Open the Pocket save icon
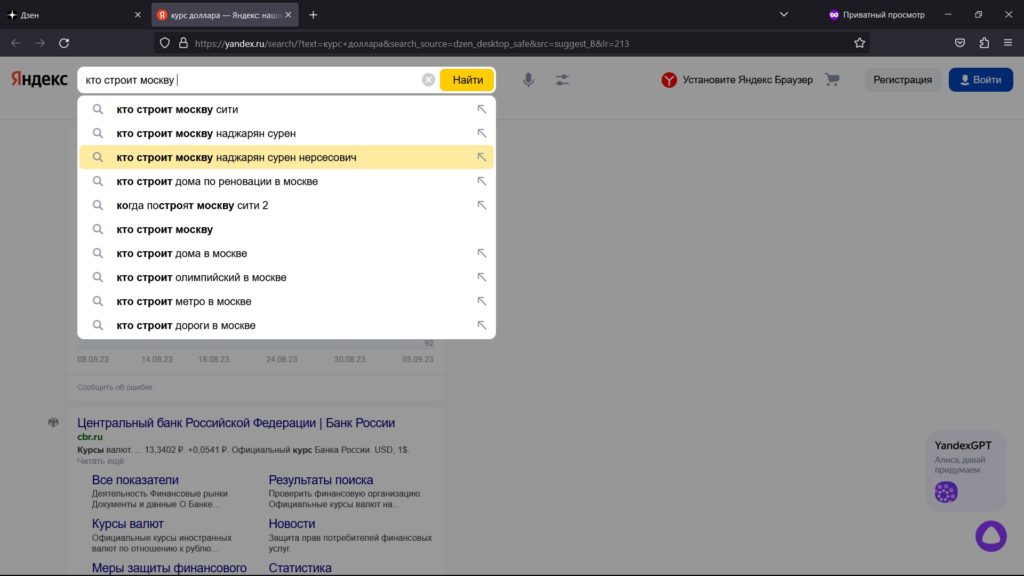 pyautogui.click(x=959, y=43)
